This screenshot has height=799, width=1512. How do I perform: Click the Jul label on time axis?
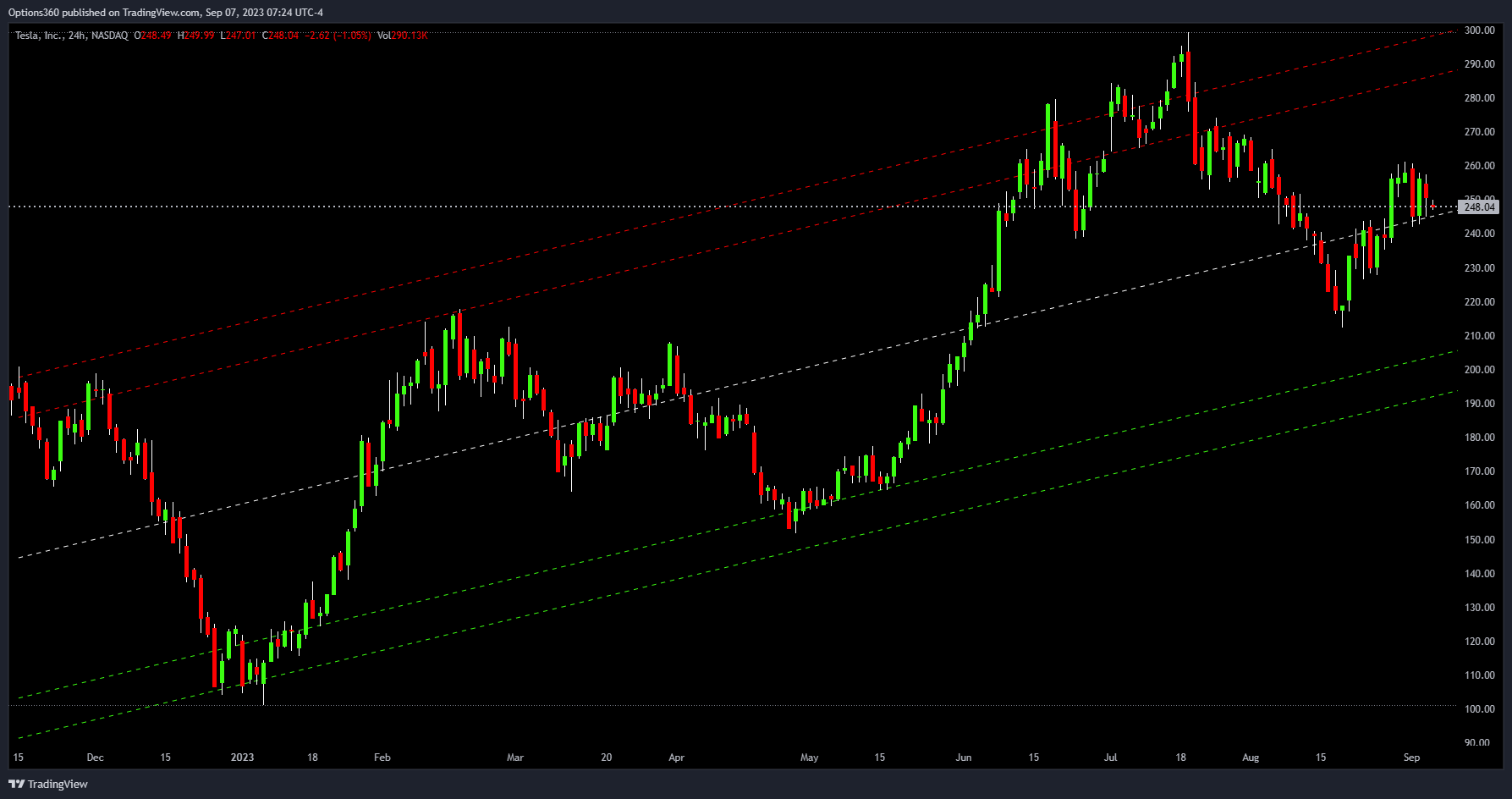click(x=1111, y=758)
